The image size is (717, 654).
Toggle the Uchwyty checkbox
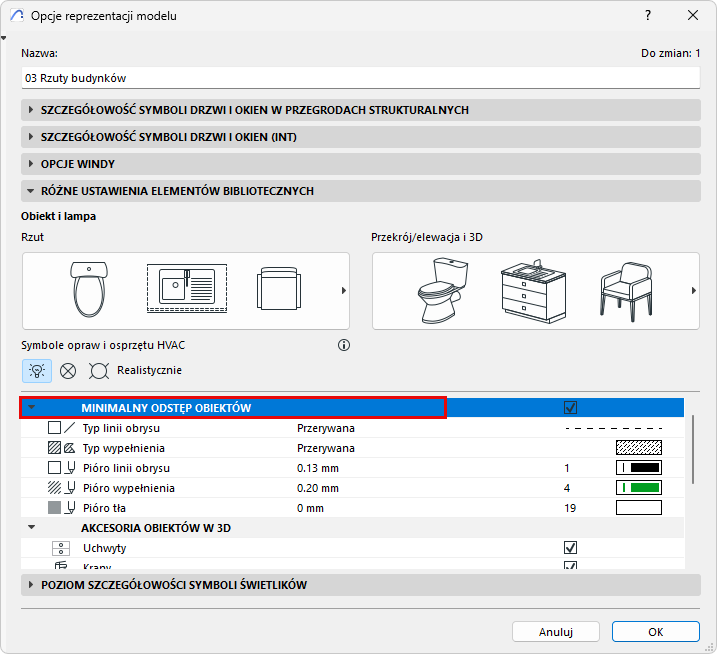(570, 547)
